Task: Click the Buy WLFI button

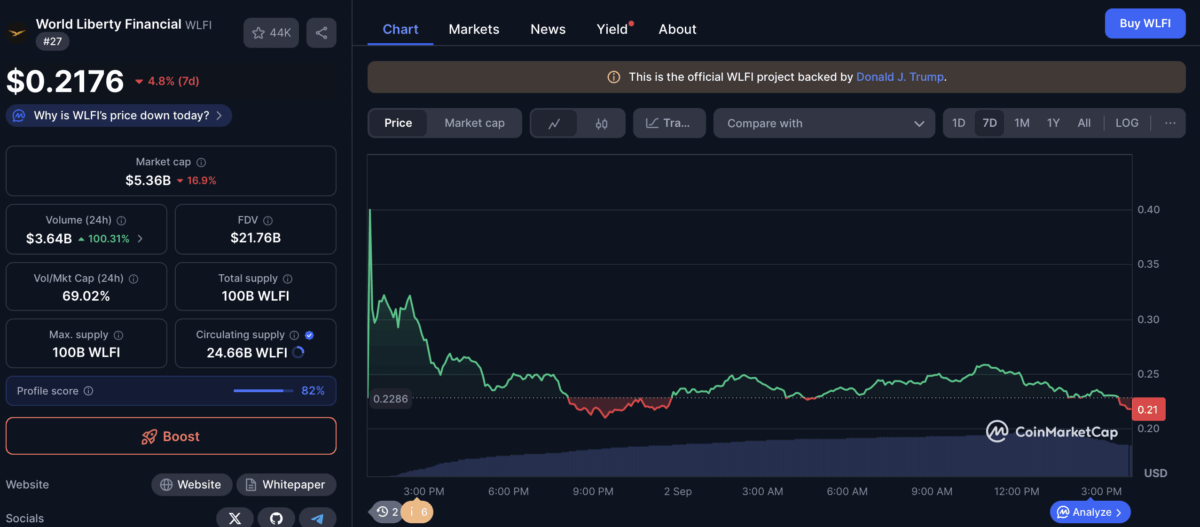Action: (1145, 23)
